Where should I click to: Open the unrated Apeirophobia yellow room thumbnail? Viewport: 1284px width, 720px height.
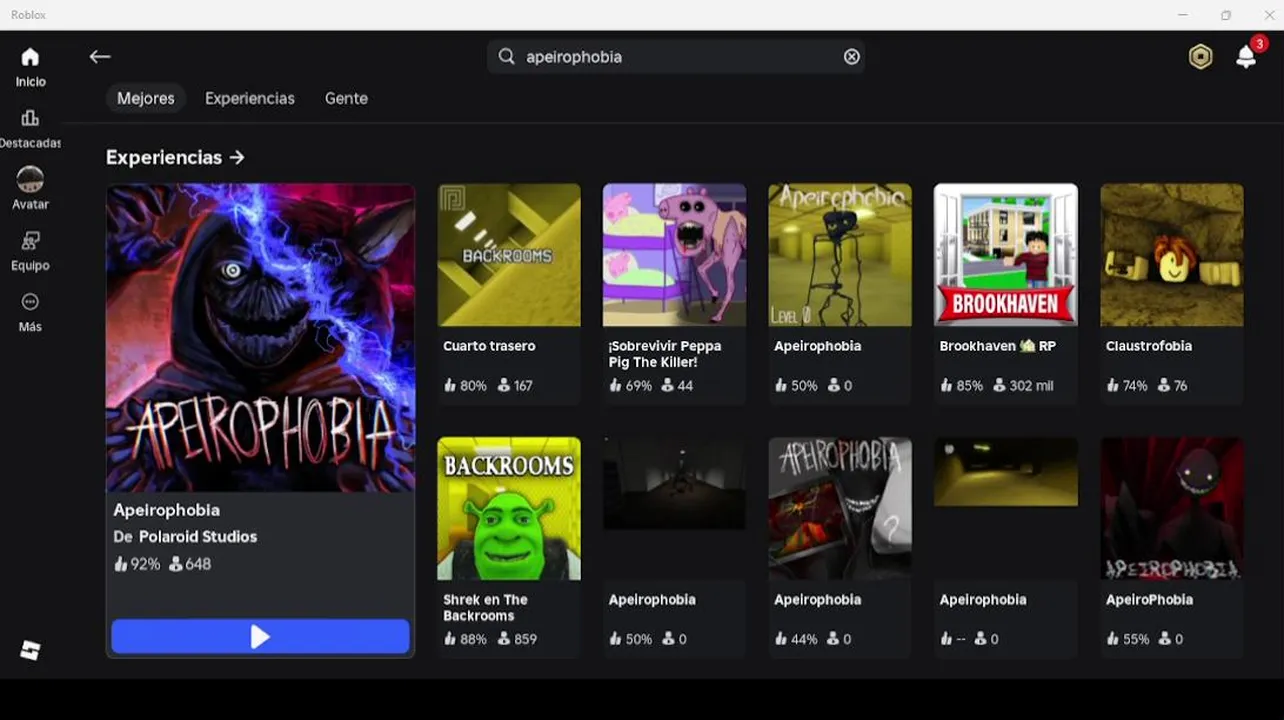(x=1006, y=472)
